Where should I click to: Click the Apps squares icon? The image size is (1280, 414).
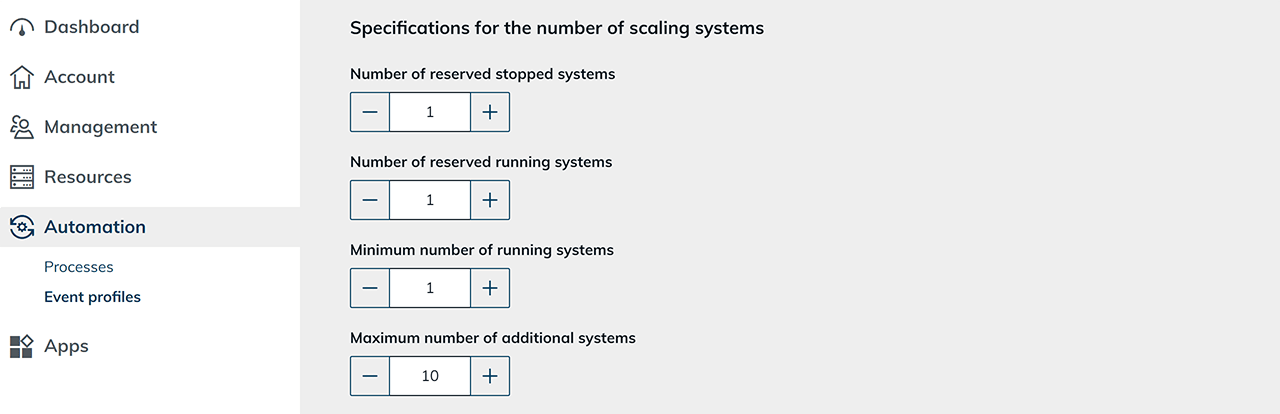tap(22, 346)
